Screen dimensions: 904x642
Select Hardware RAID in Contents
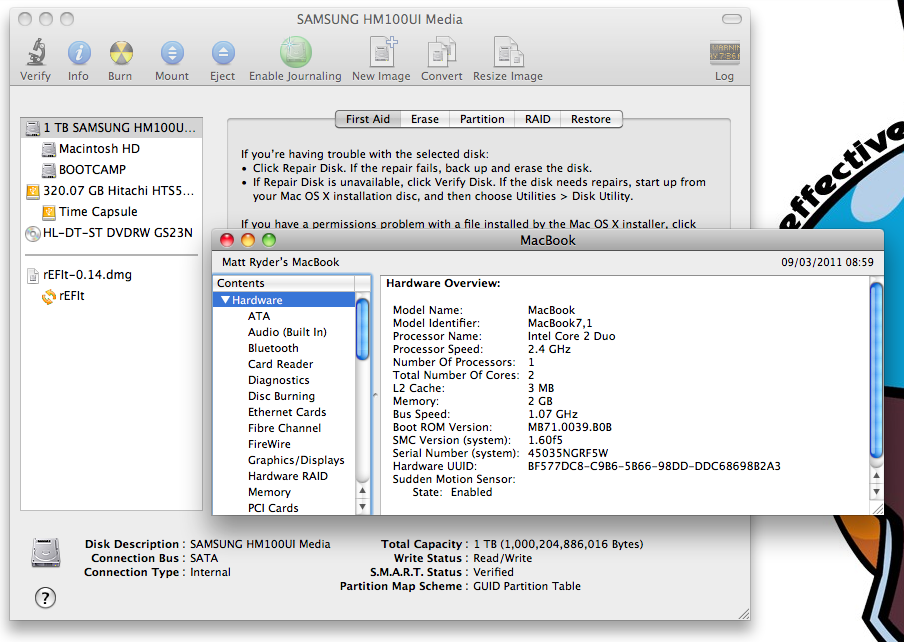click(x=284, y=477)
